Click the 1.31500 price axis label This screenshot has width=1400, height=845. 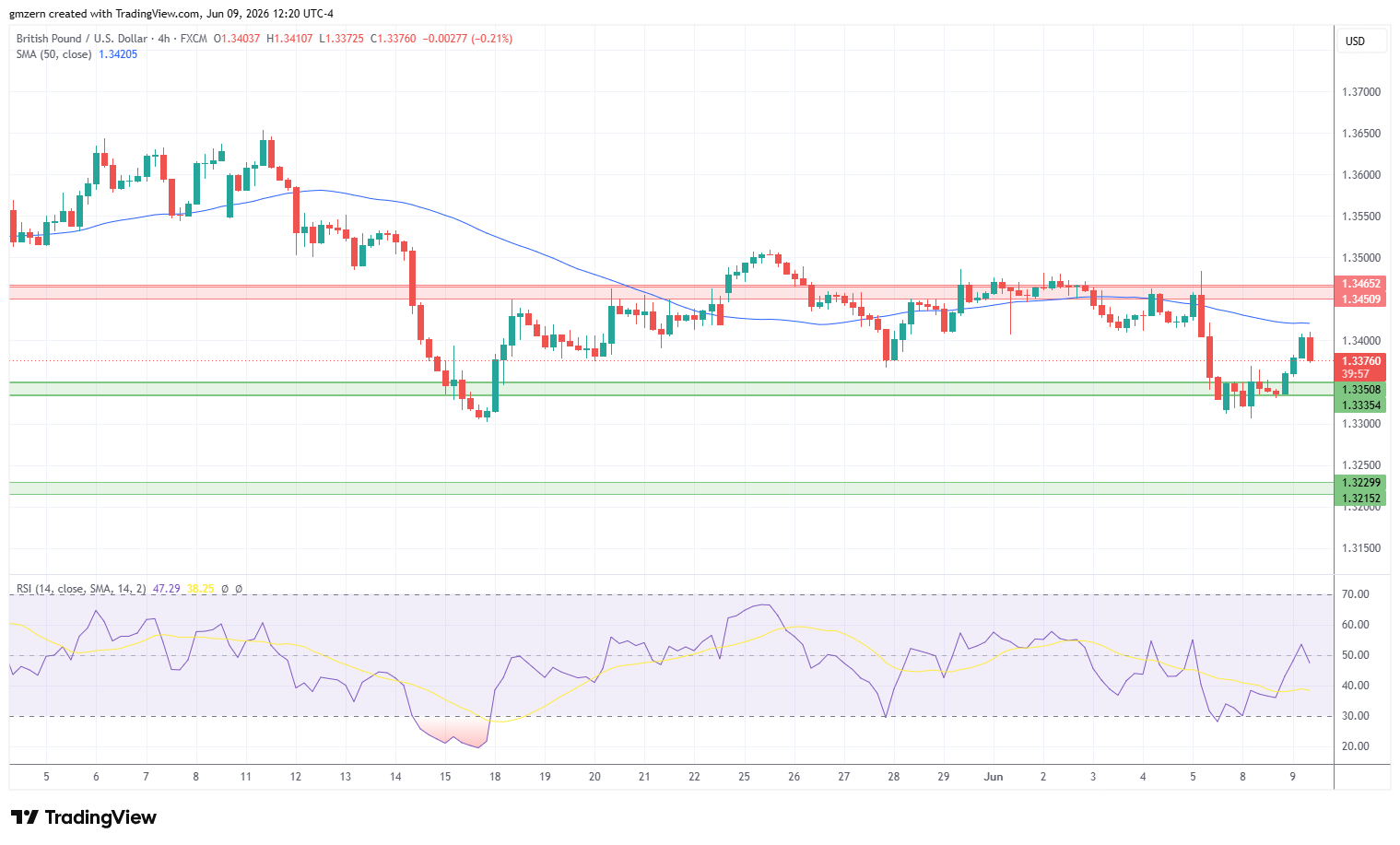(x=1361, y=548)
